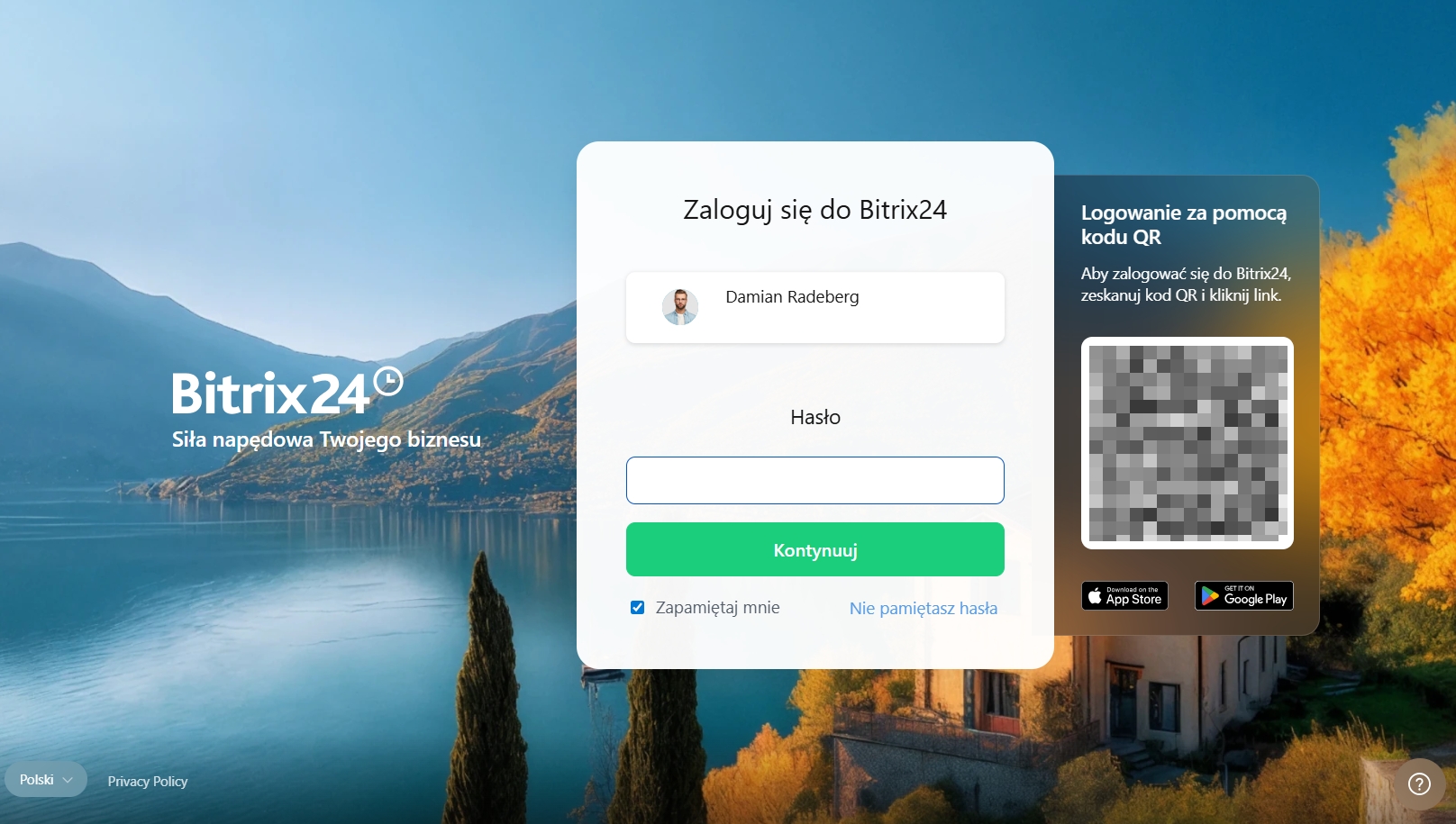Click Download on the App Store badge text

coord(1133,595)
